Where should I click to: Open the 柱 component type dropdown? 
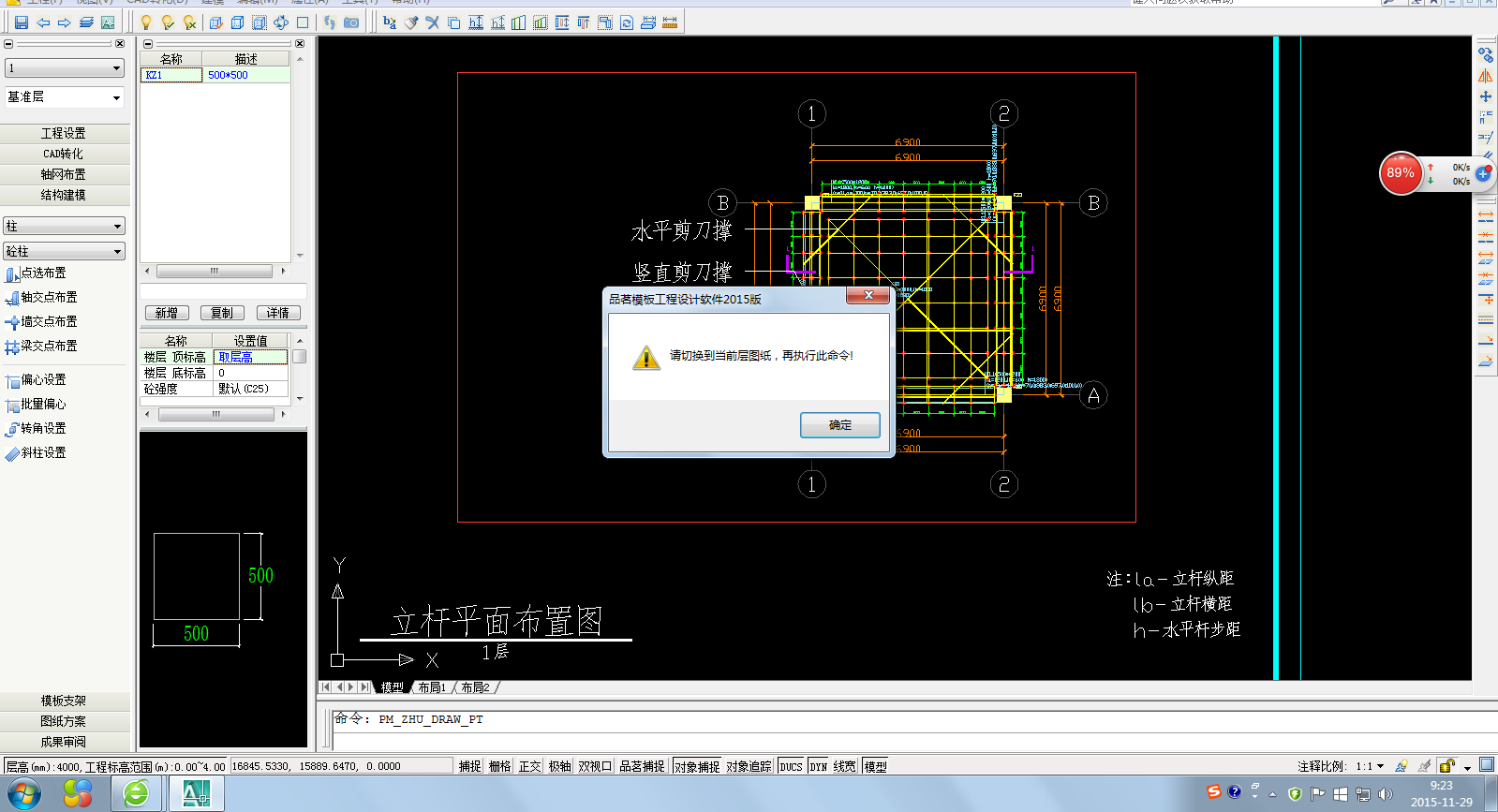[x=65, y=227]
